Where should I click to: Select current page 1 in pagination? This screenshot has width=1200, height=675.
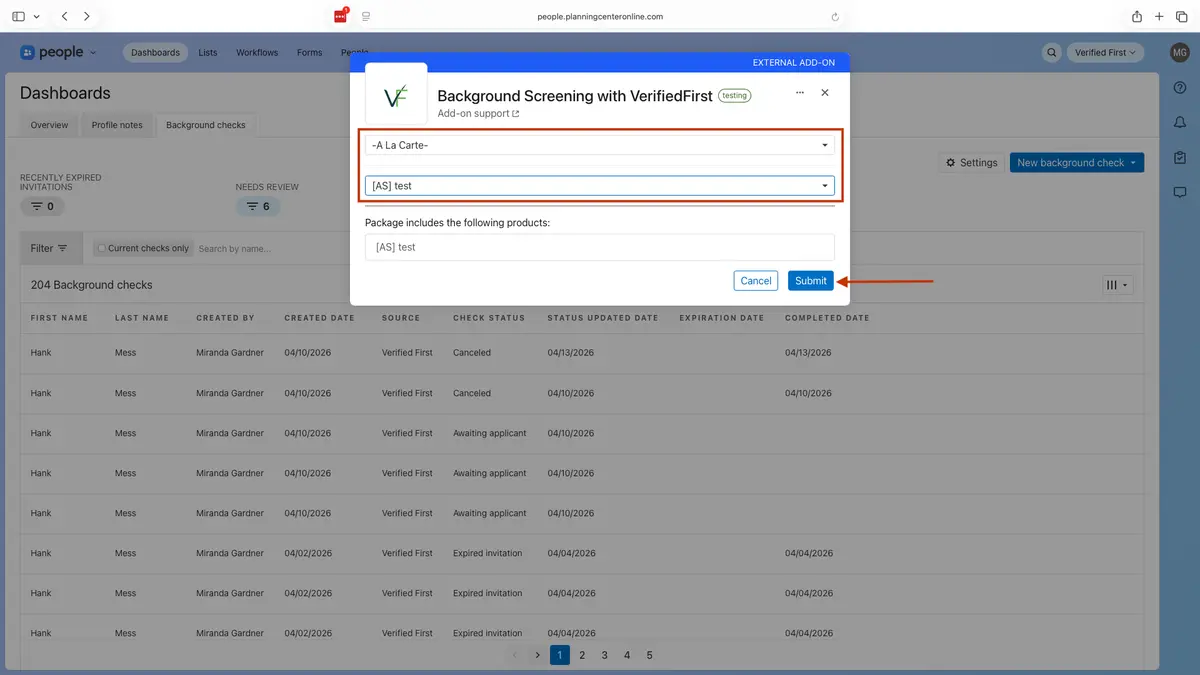pyautogui.click(x=560, y=655)
